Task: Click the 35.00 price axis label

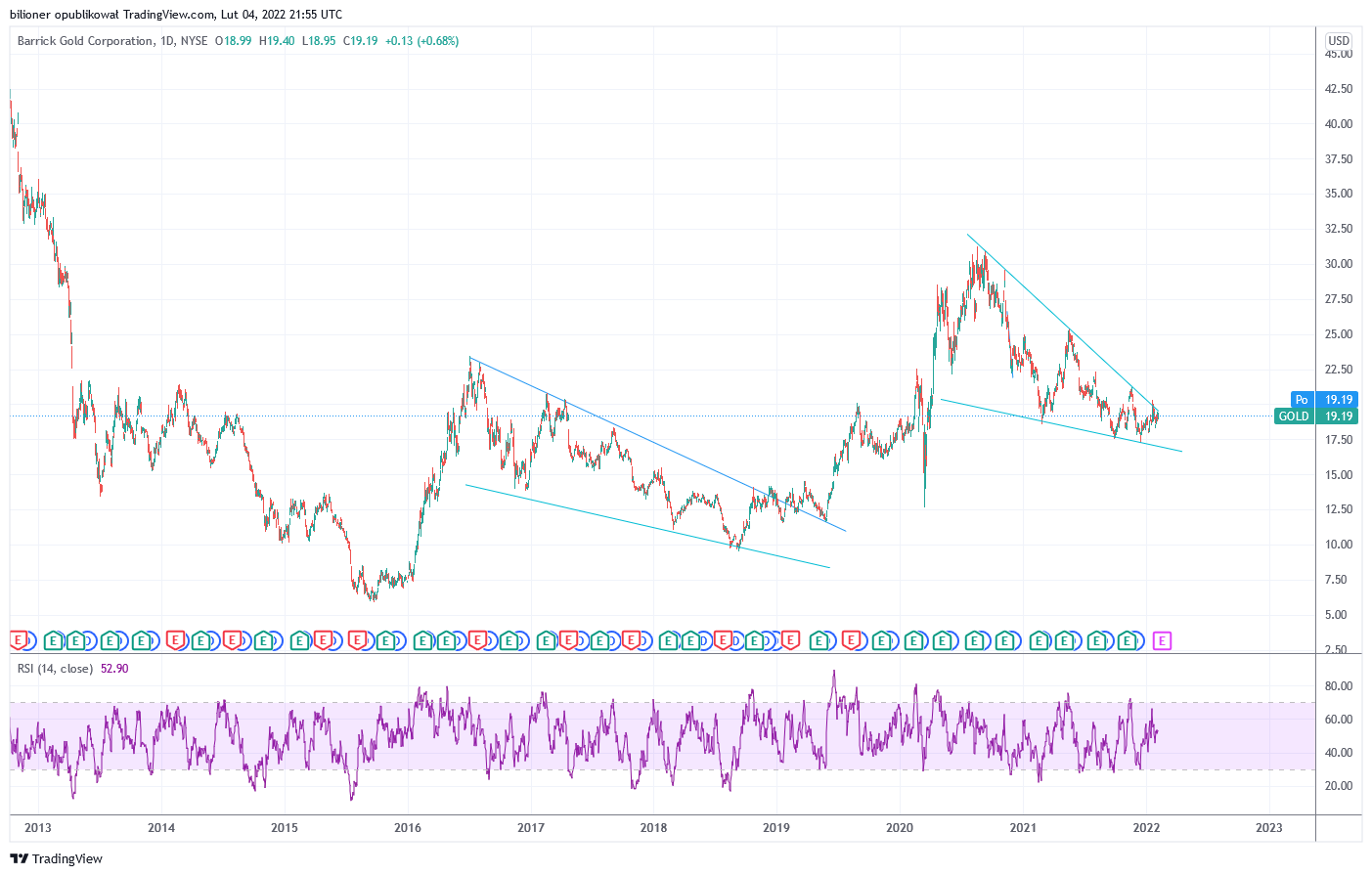Action: pos(1339,194)
